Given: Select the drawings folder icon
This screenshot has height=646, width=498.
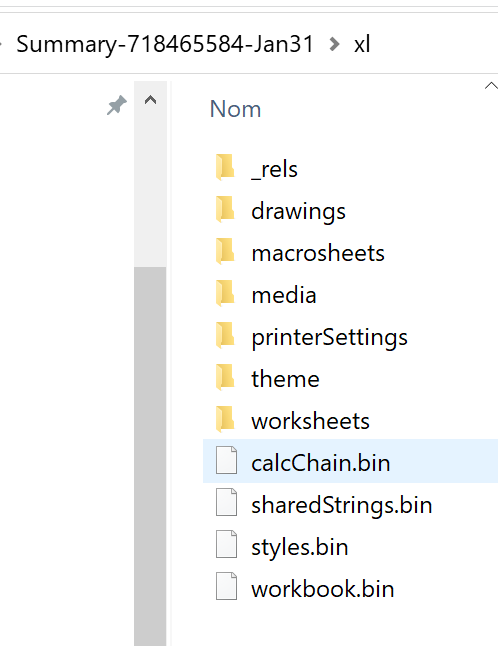Looking at the screenshot, I should (225, 209).
